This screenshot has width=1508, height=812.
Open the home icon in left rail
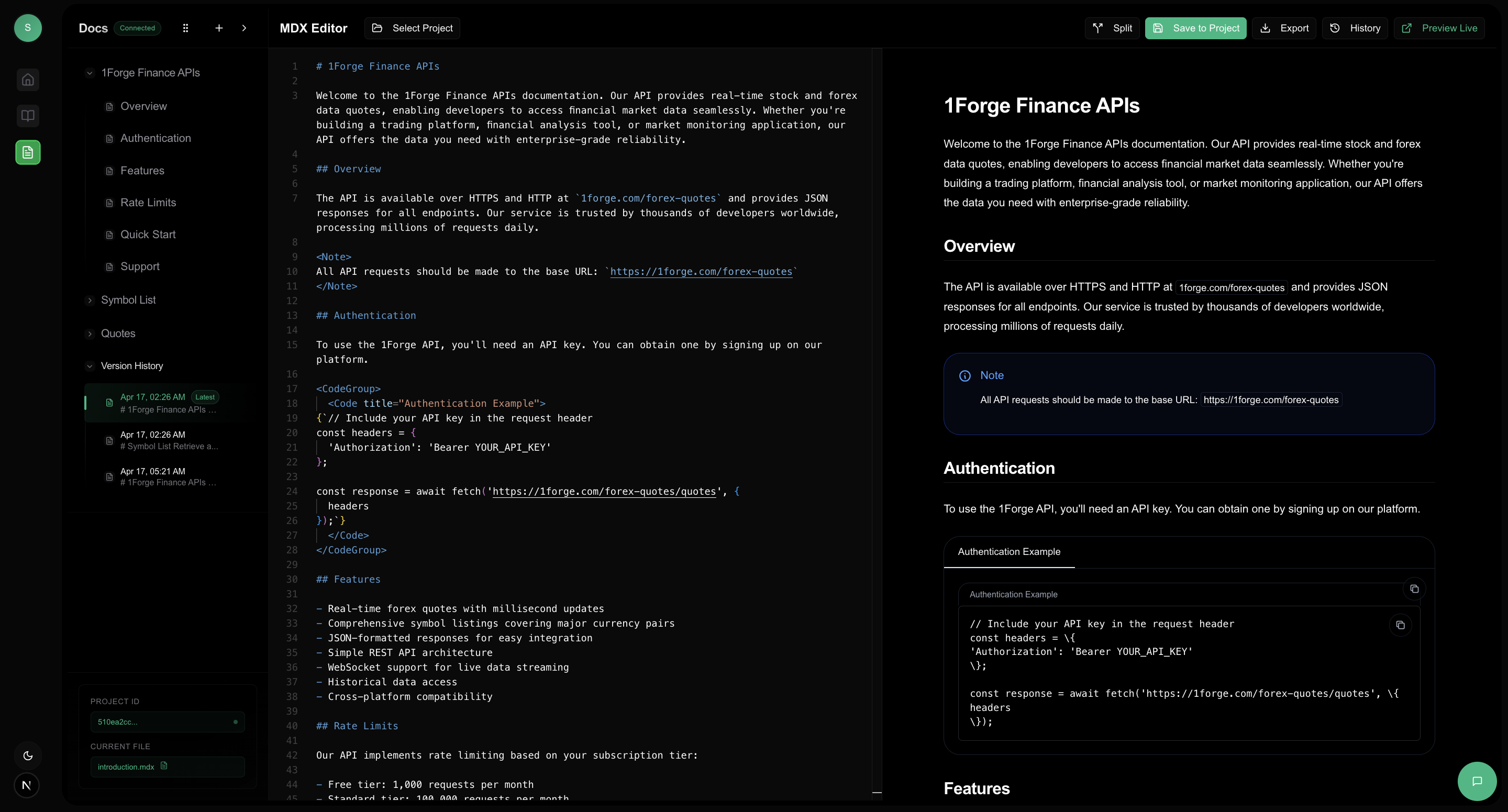click(28, 80)
